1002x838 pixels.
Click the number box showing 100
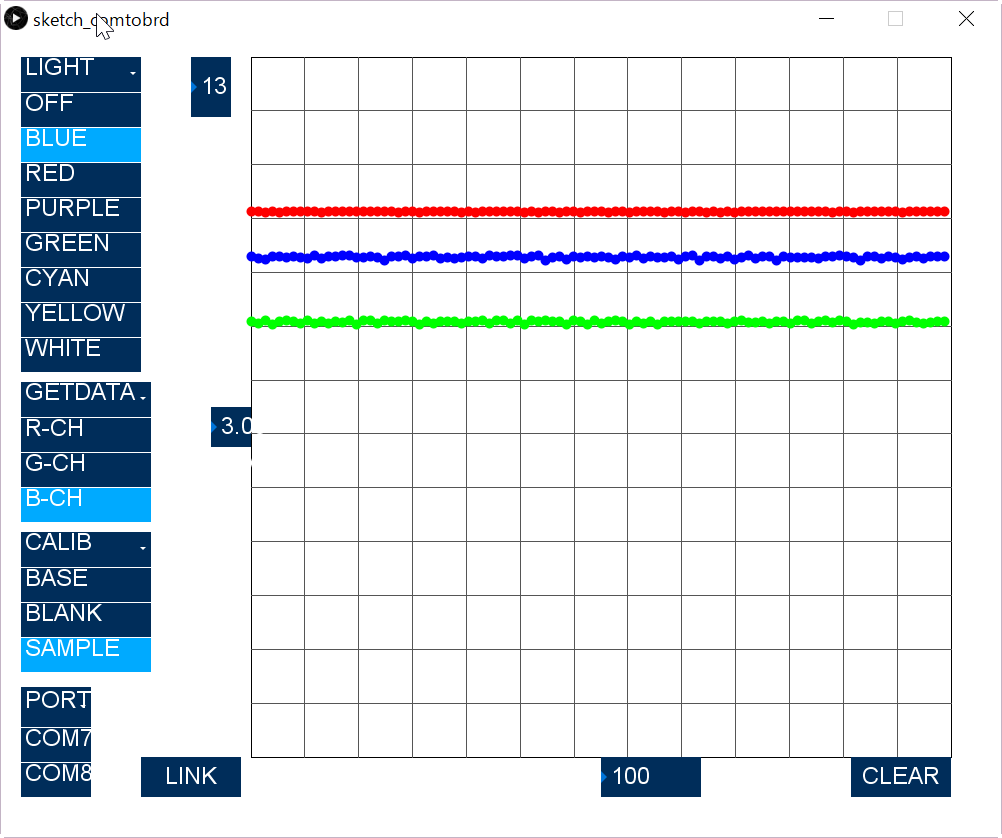tap(651, 777)
